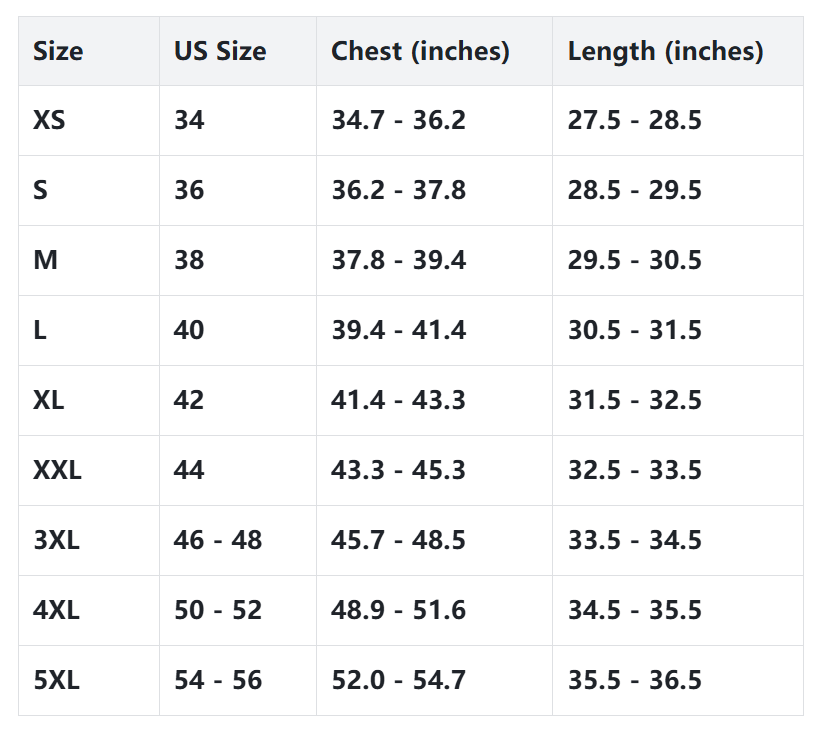Select the Length (inches) header cell
Screen dimensions: 817x730
pos(665,51)
